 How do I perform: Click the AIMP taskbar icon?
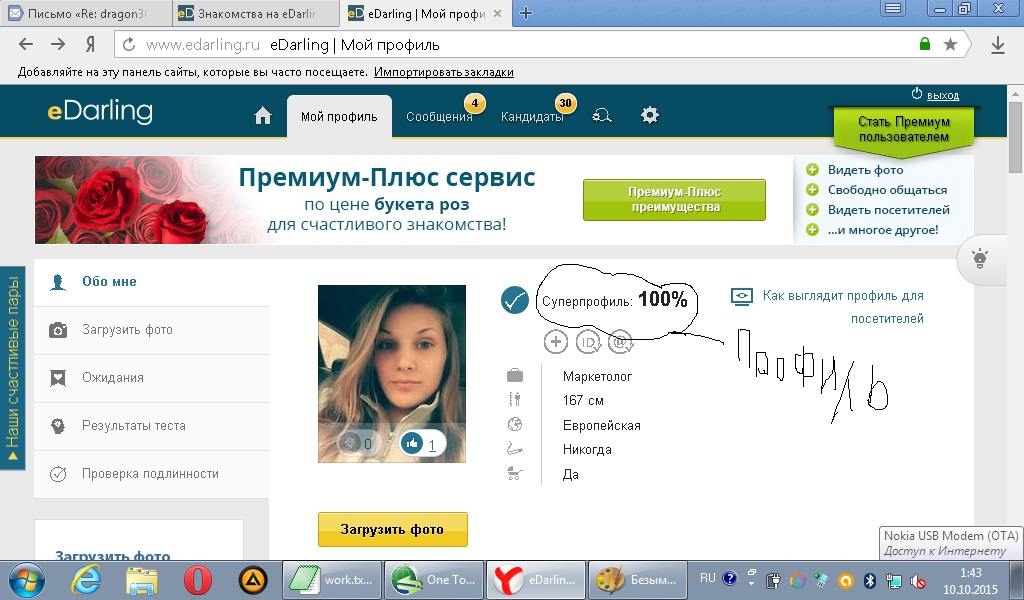253,580
